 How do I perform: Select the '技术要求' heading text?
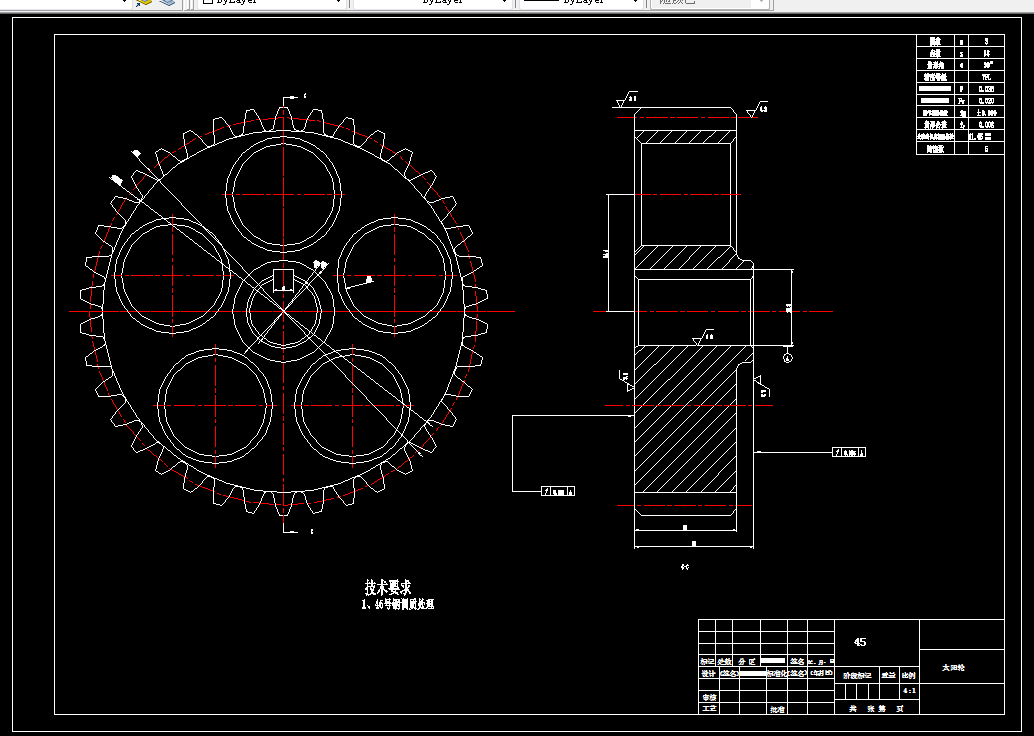388,587
